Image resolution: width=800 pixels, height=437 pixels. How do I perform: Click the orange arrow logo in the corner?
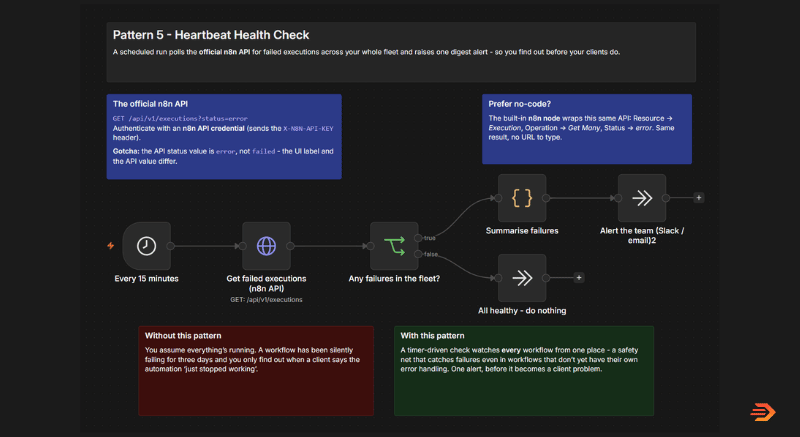click(x=763, y=412)
